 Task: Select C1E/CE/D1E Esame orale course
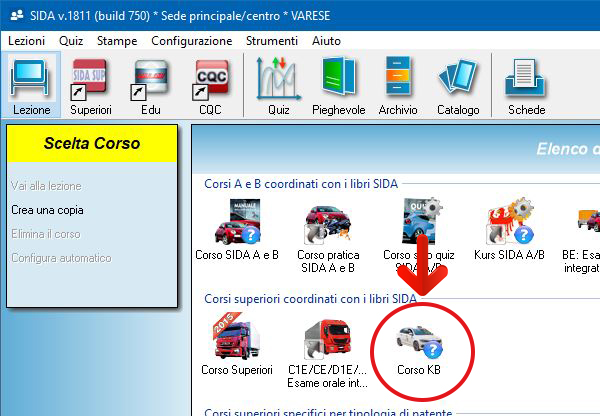[328, 348]
